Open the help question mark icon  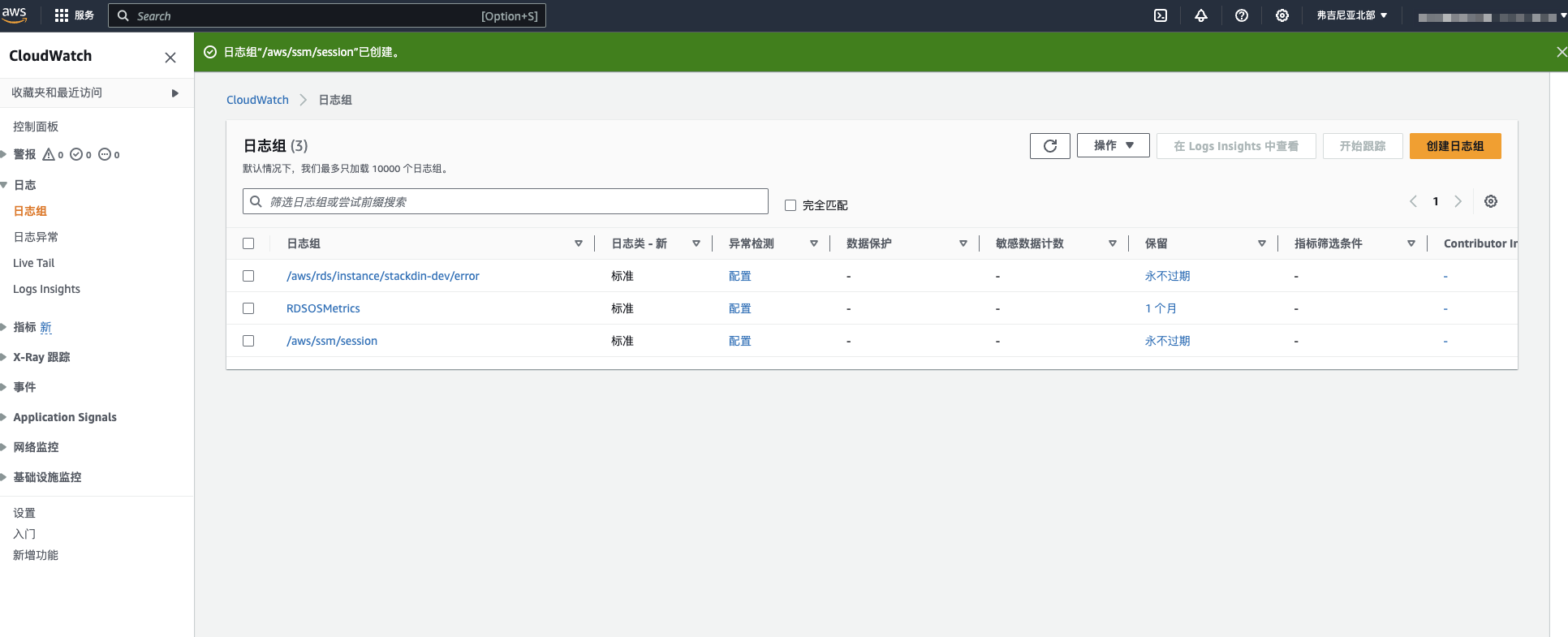1242,15
